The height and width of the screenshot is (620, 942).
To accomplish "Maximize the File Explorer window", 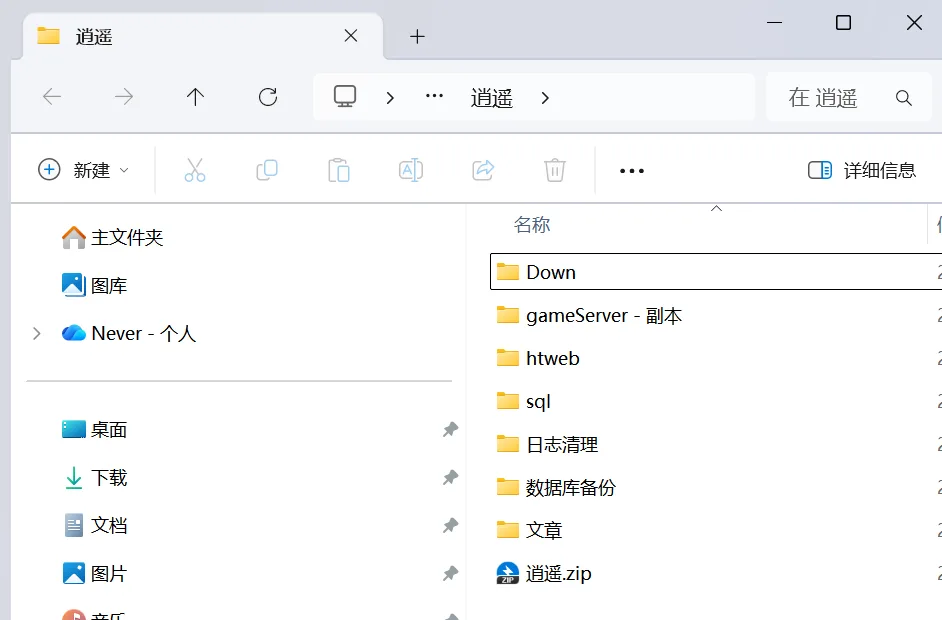I will [843, 23].
